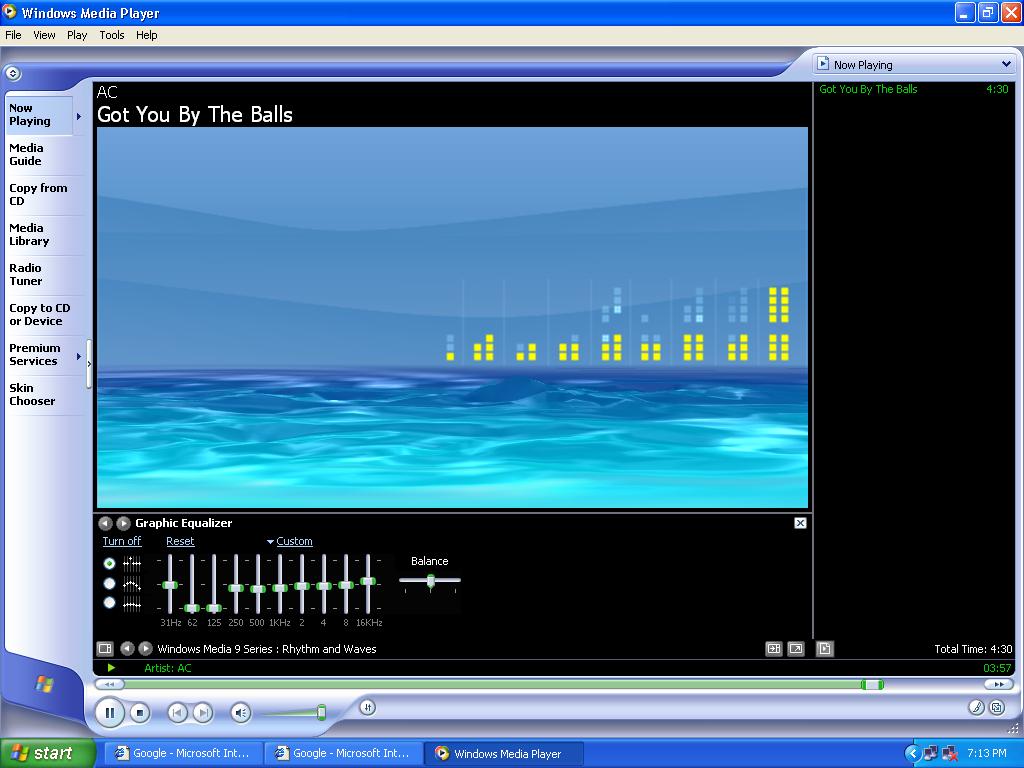The height and width of the screenshot is (768, 1024).
Task: Open the Help menu
Action: (x=146, y=35)
